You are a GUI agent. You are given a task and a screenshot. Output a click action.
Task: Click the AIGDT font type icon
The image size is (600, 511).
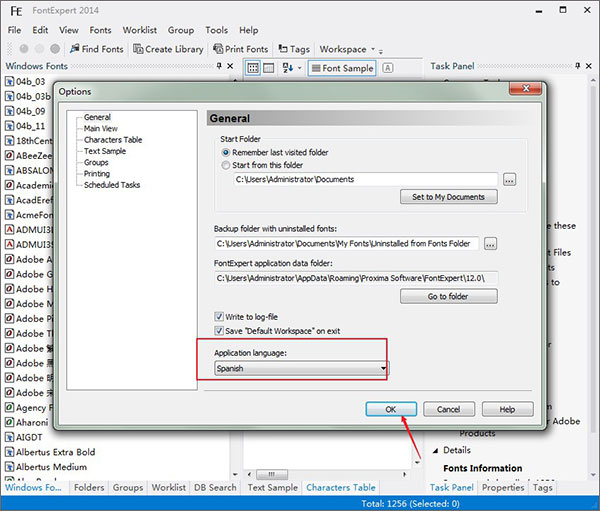[x=9, y=437]
